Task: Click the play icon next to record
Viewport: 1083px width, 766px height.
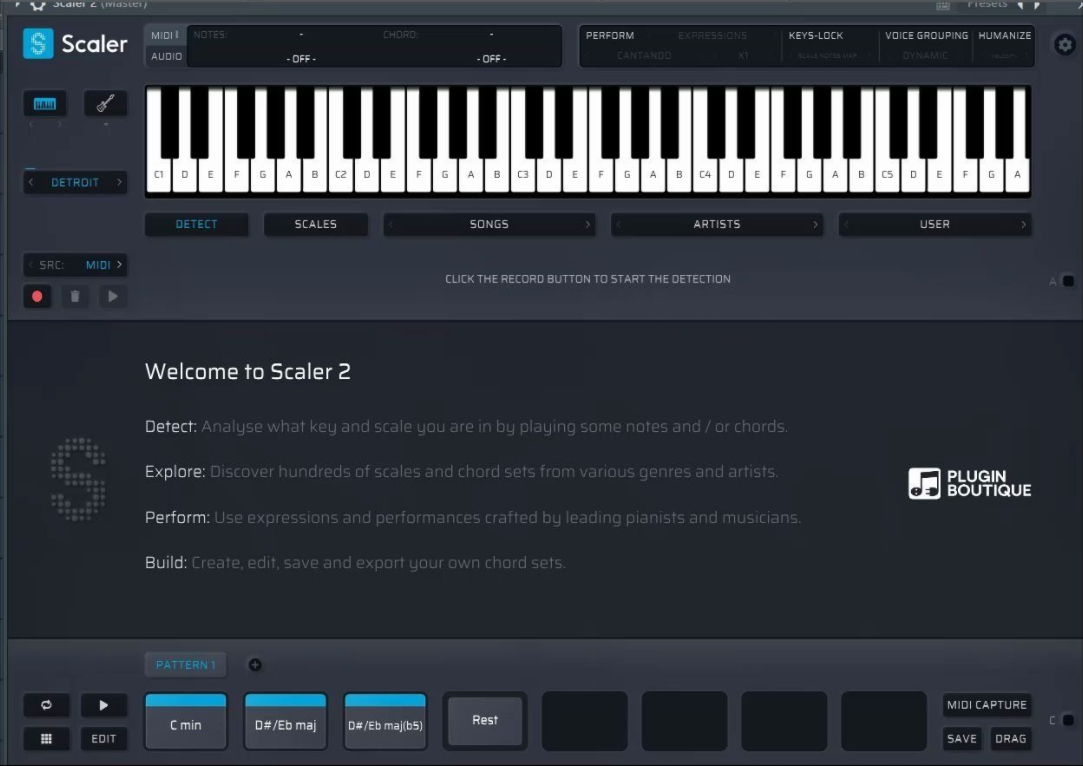Action: 113,296
